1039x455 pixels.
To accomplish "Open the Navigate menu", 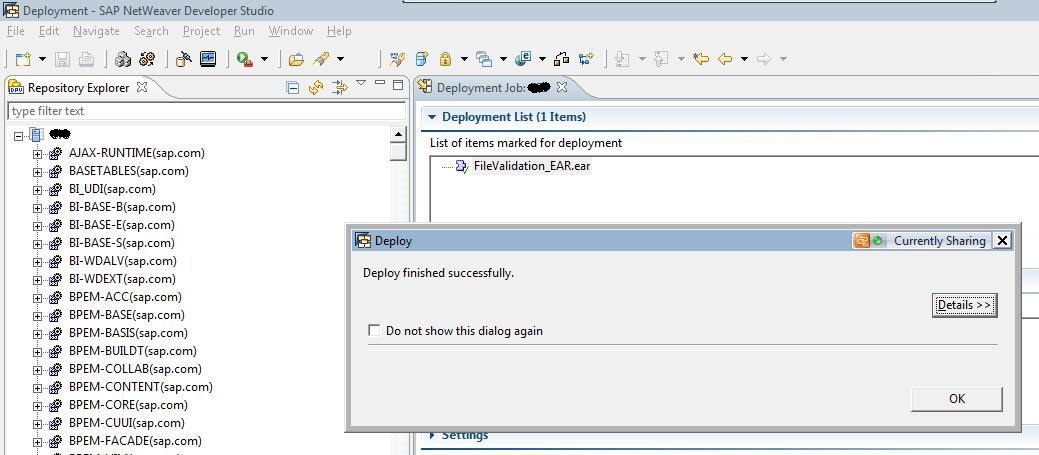I will pyautogui.click(x=96, y=31).
